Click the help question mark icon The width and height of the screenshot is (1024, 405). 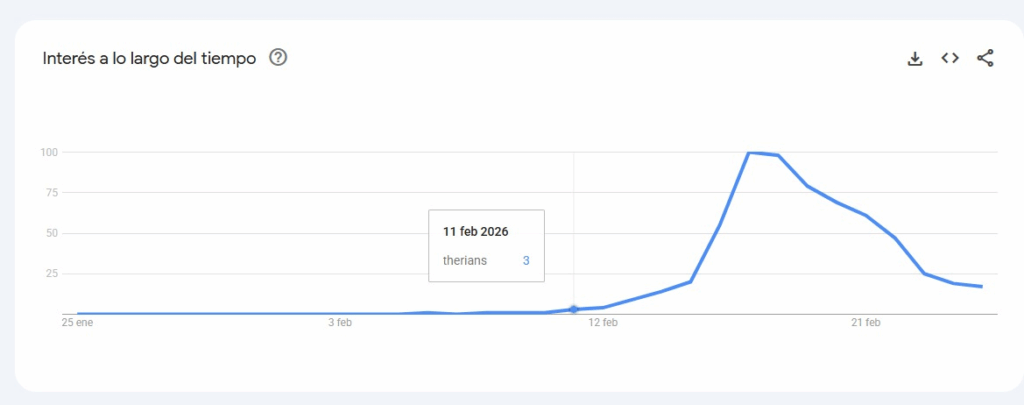(279, 58)
